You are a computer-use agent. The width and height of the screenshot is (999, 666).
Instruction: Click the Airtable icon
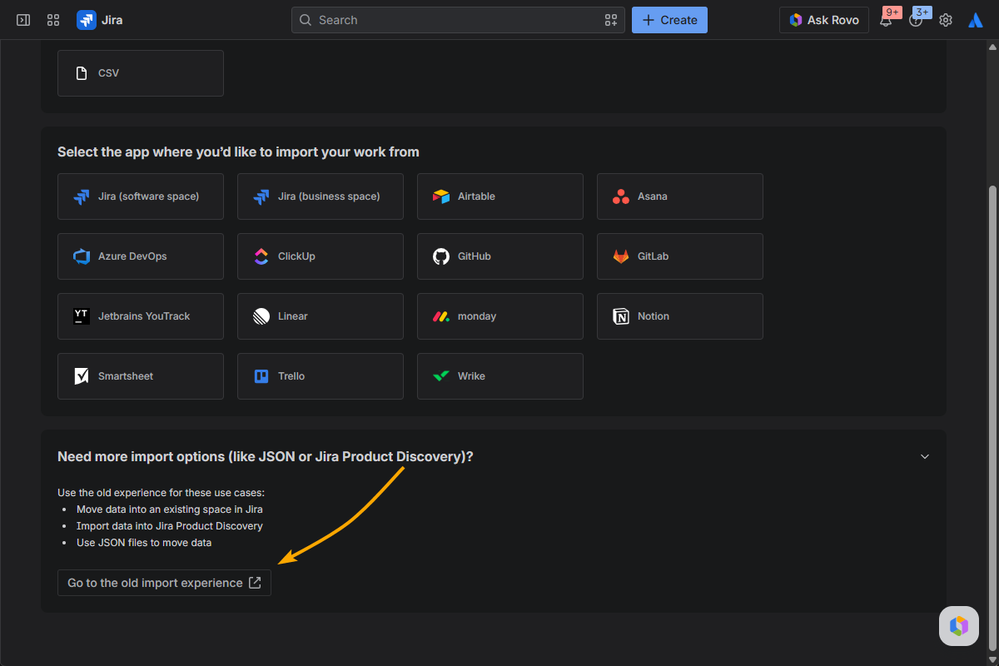(x=441, y=196)
